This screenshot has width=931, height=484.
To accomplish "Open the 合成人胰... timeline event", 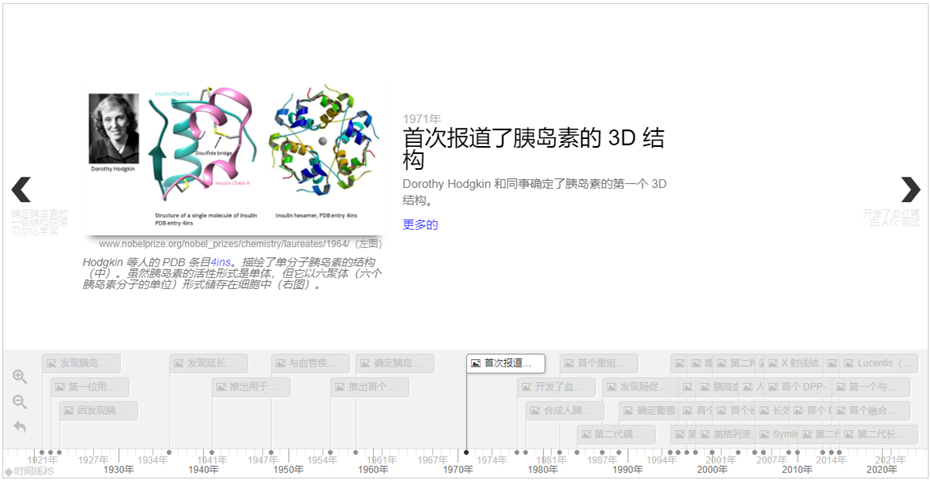I will pos(565,410).
